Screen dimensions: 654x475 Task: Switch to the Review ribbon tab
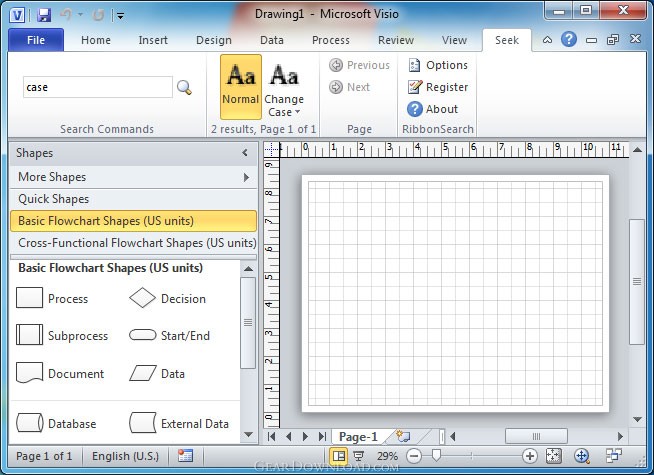tap(396, 40)
